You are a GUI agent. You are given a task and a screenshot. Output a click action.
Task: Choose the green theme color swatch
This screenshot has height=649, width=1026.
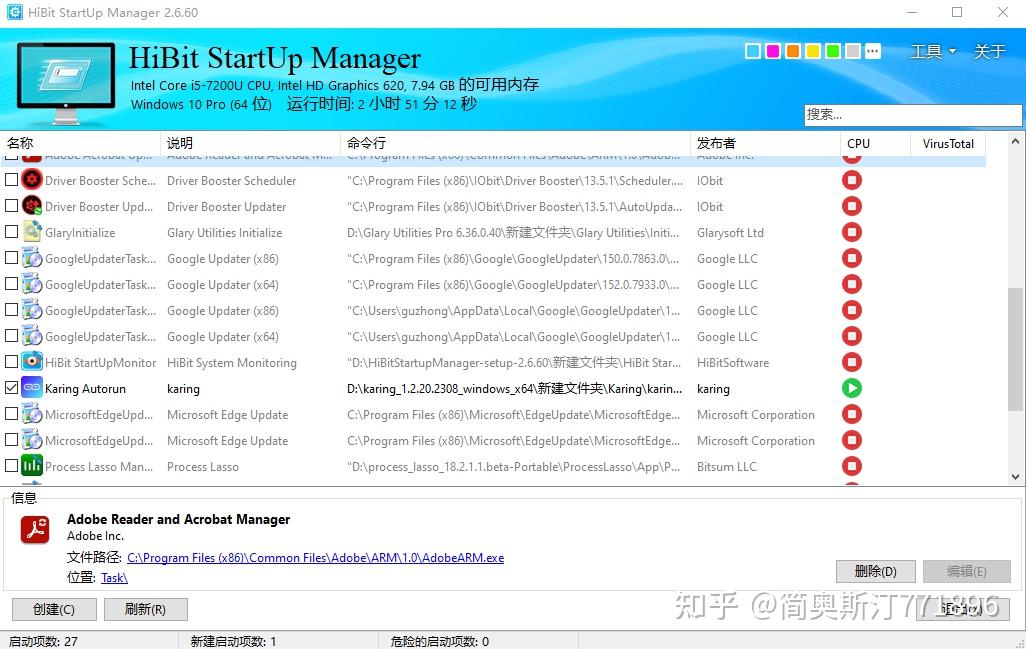tap(833, 51)
